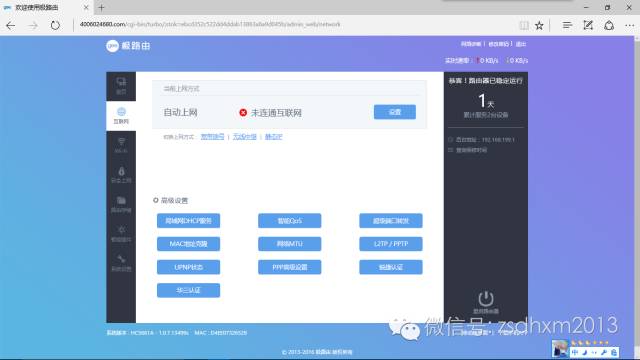Open the Edge share/notifications icon
The height and width of the screenshot is (360, 640).
[609, 25]
